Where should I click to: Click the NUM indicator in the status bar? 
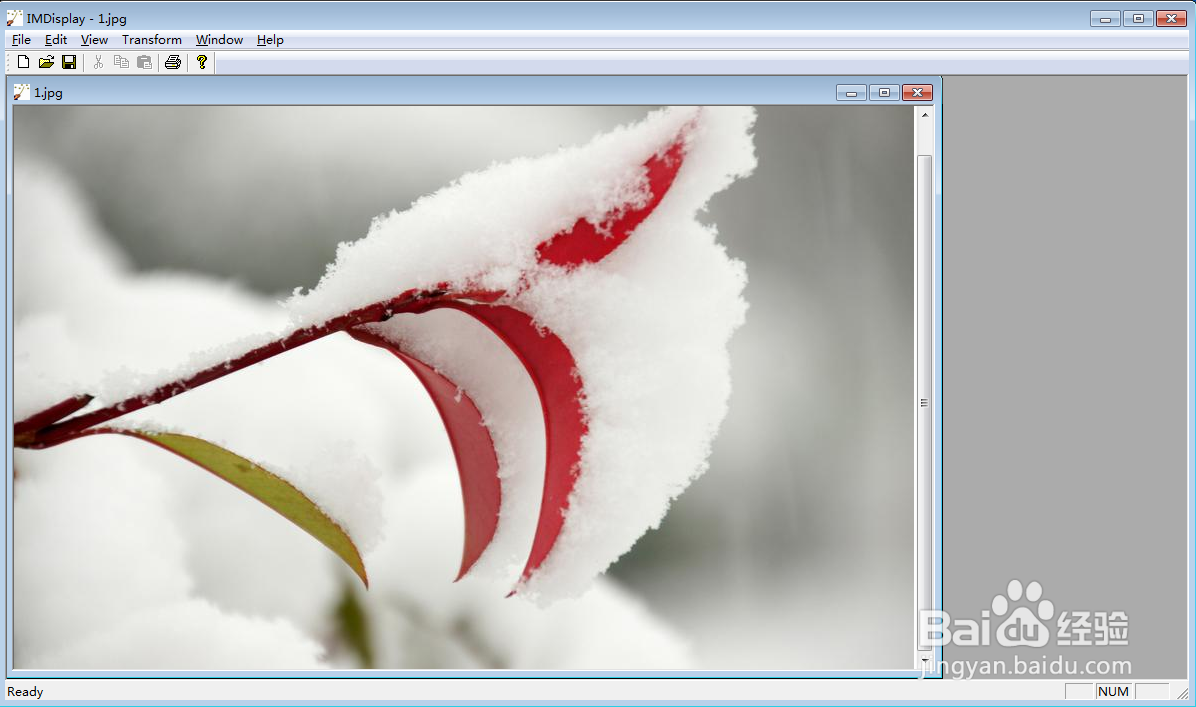pyautogui.click(x=1114, y=692)
